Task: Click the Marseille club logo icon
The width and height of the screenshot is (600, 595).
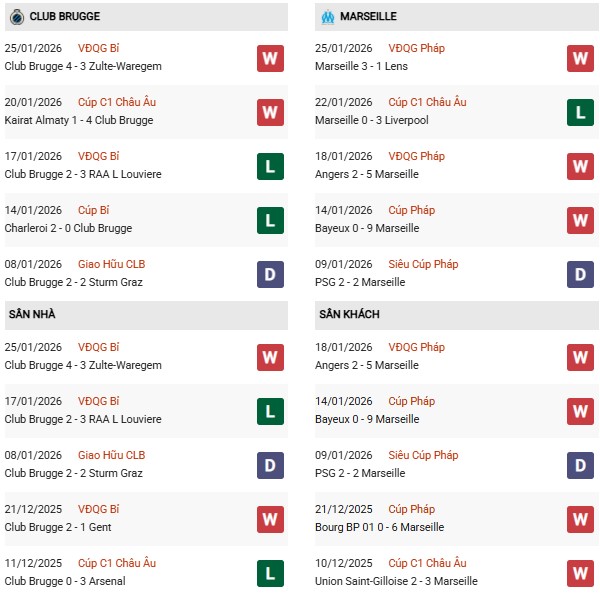Action: click(327, 17)
